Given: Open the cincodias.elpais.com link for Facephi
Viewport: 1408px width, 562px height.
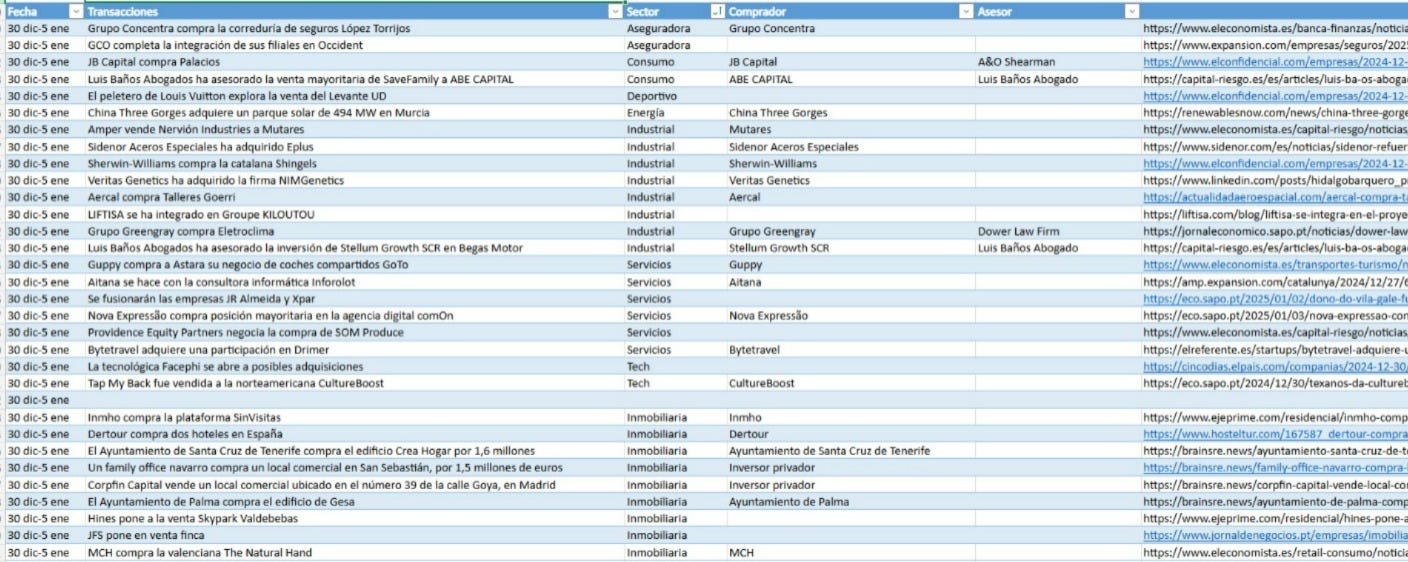Looking at the screenshot, I should [x=1275, y=367].
